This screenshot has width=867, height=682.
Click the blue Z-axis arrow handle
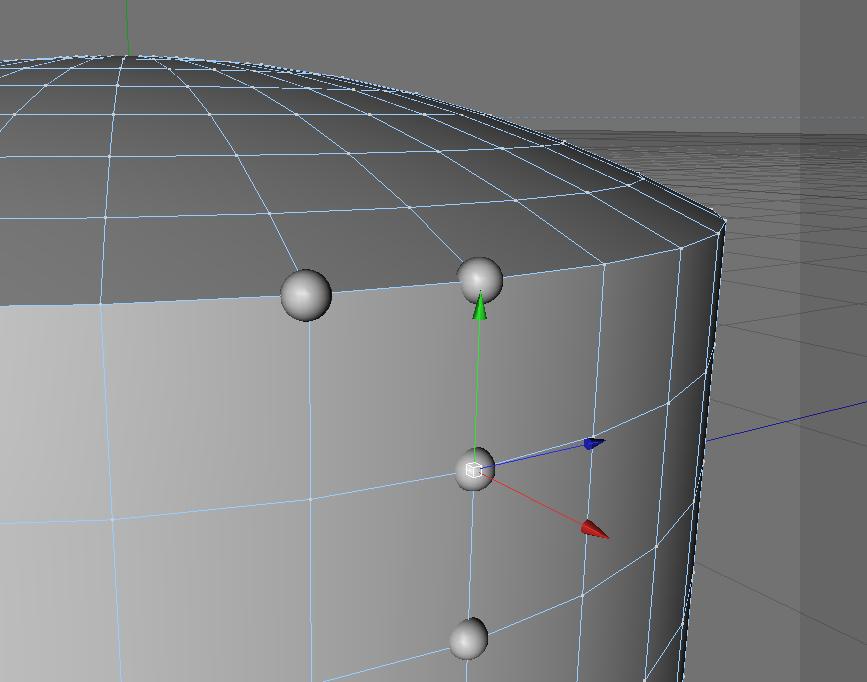coord(594,443)
